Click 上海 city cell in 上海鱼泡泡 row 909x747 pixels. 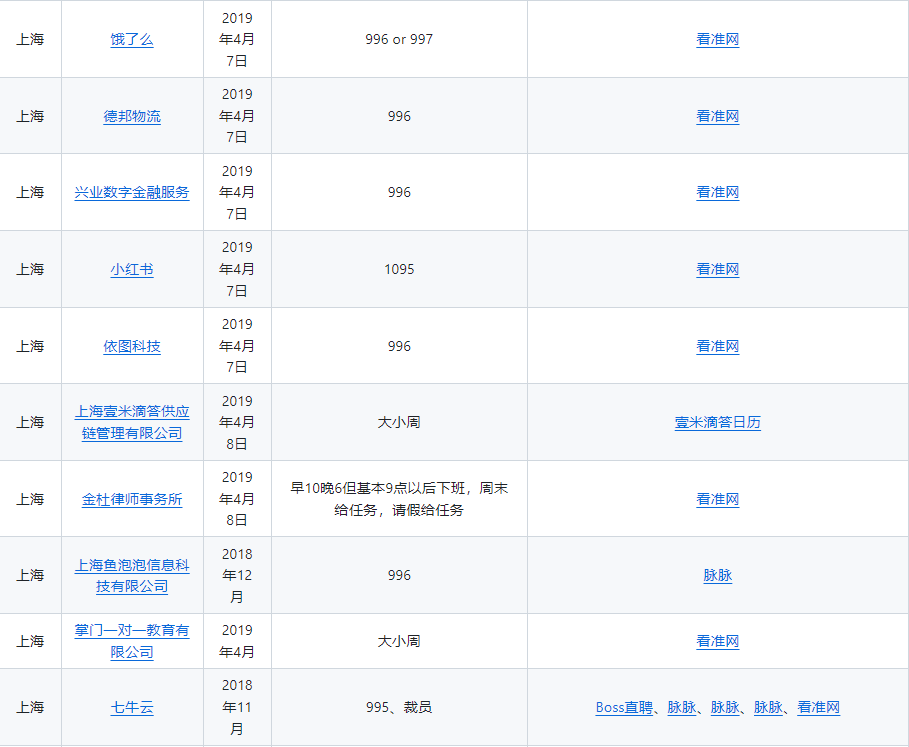(30, 575)
